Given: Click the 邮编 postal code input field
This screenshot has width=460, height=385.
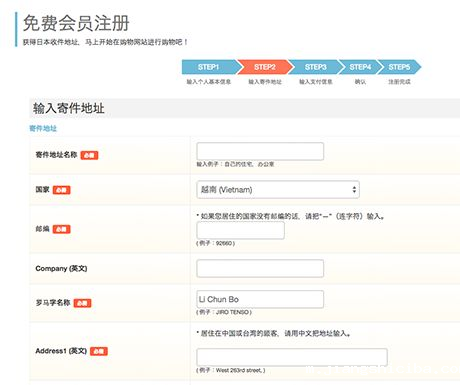Looking at the screenshot, I should [240, 230].
